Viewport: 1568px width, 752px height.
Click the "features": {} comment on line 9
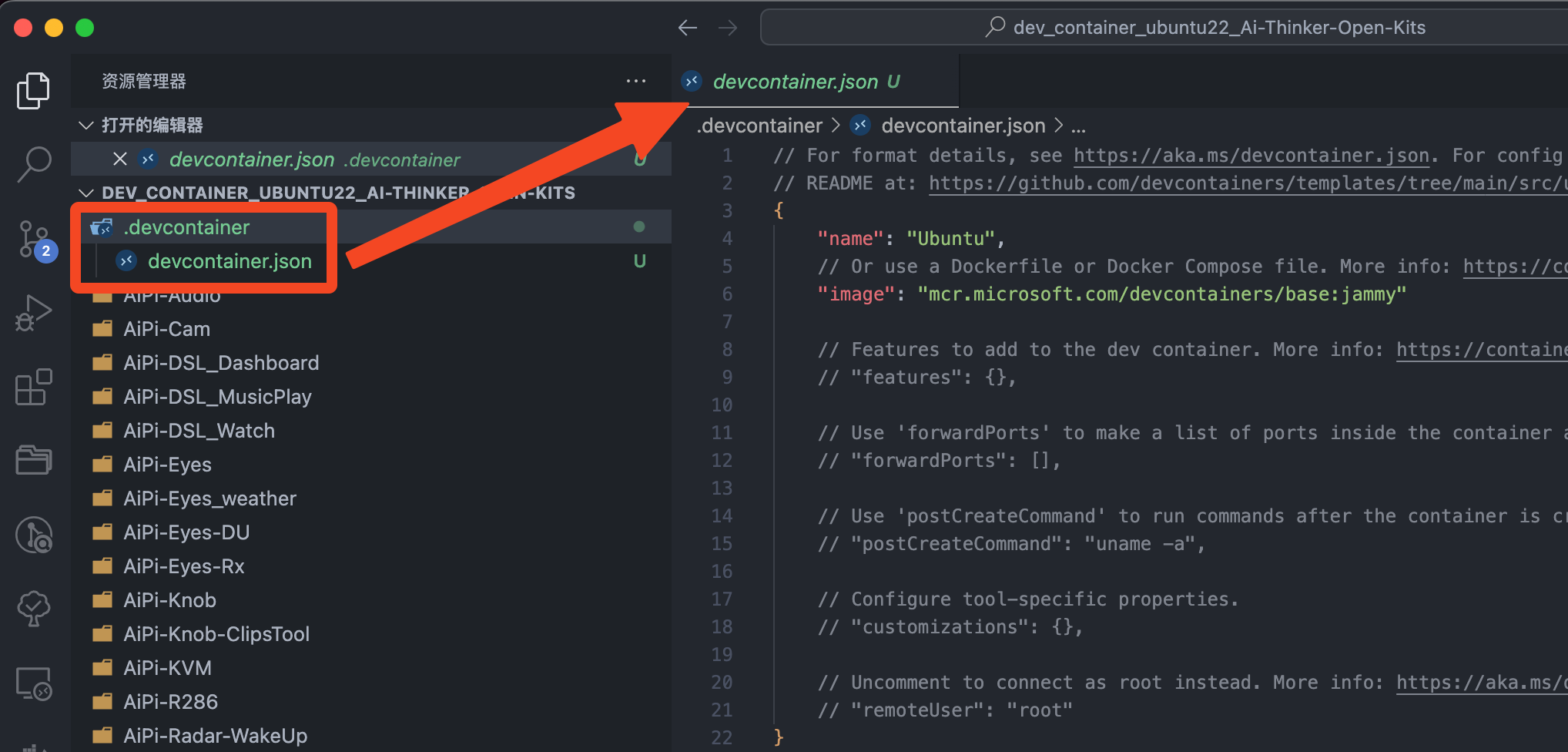[917, 378]
